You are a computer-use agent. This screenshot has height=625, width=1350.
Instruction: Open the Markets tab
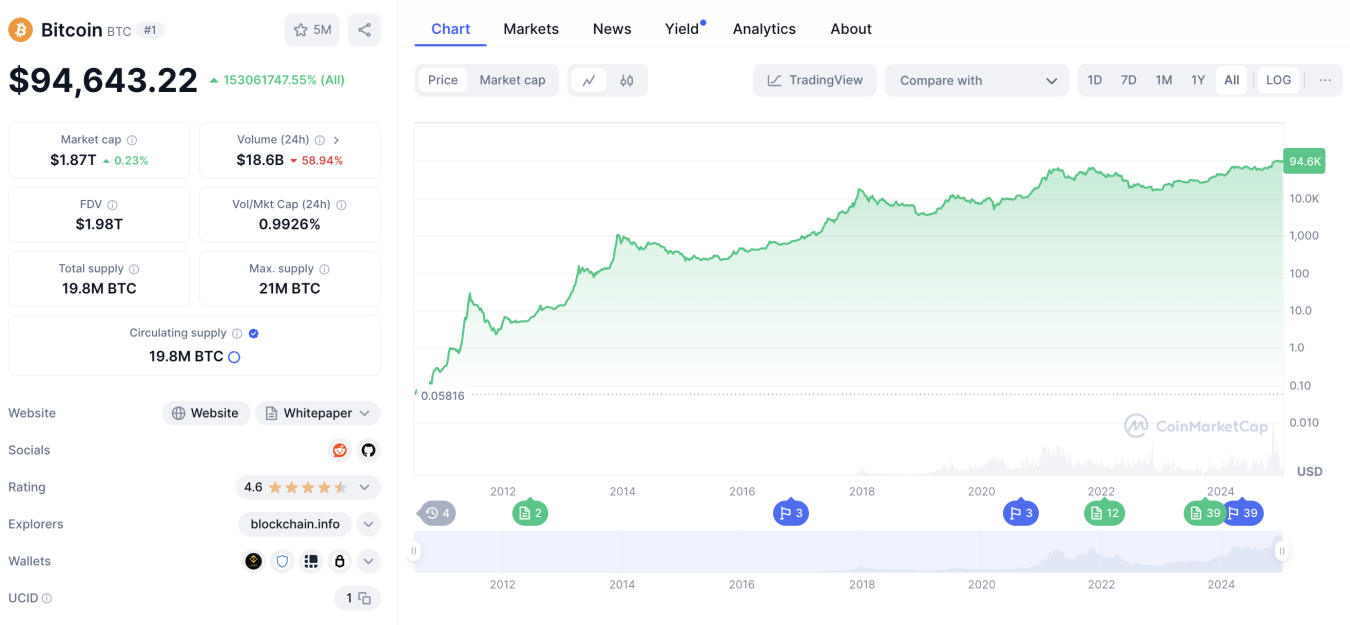click(531, 29)
